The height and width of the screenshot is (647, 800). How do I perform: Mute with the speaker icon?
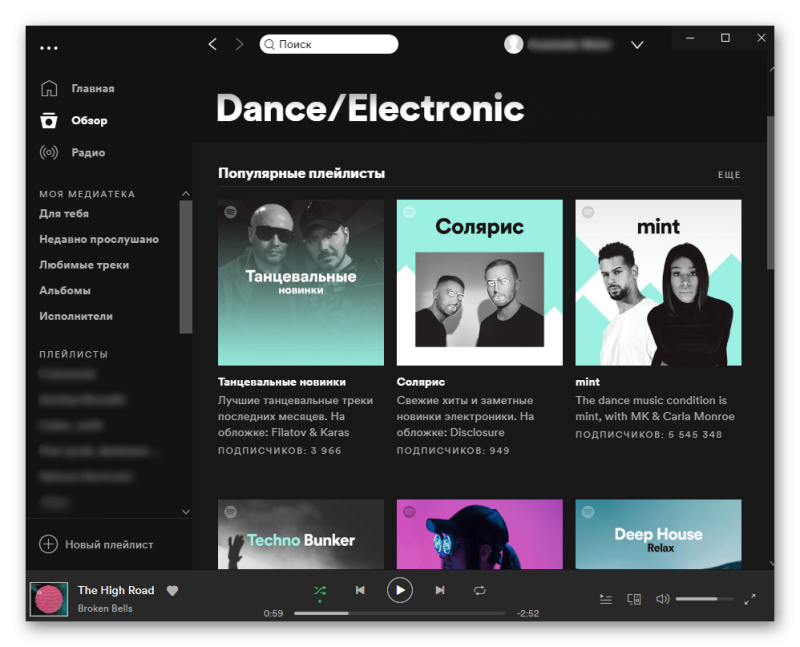coord(662,599)
